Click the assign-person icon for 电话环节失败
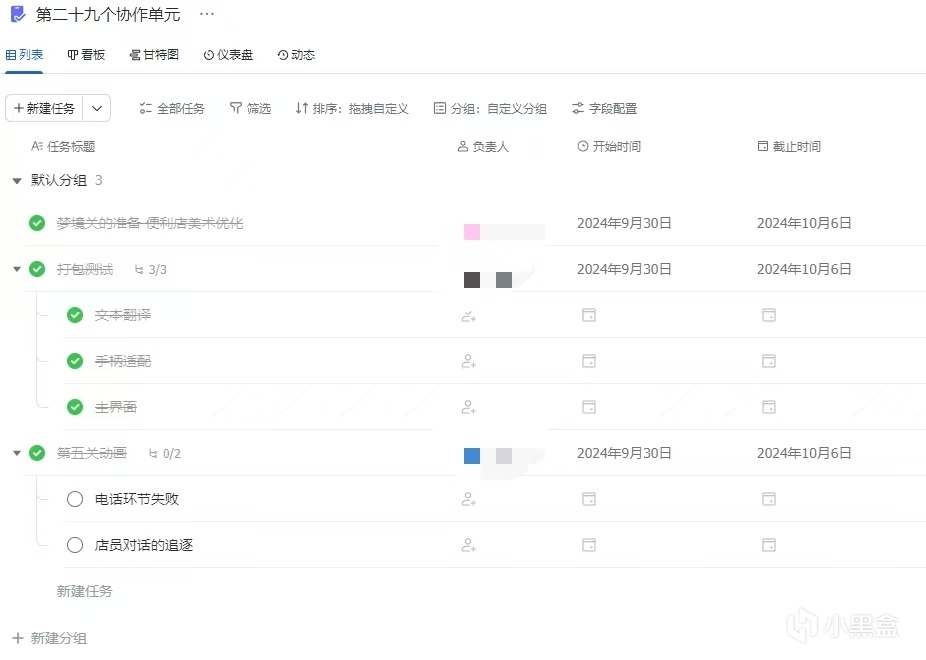926x660 pixels. click(x=468, y=499)
